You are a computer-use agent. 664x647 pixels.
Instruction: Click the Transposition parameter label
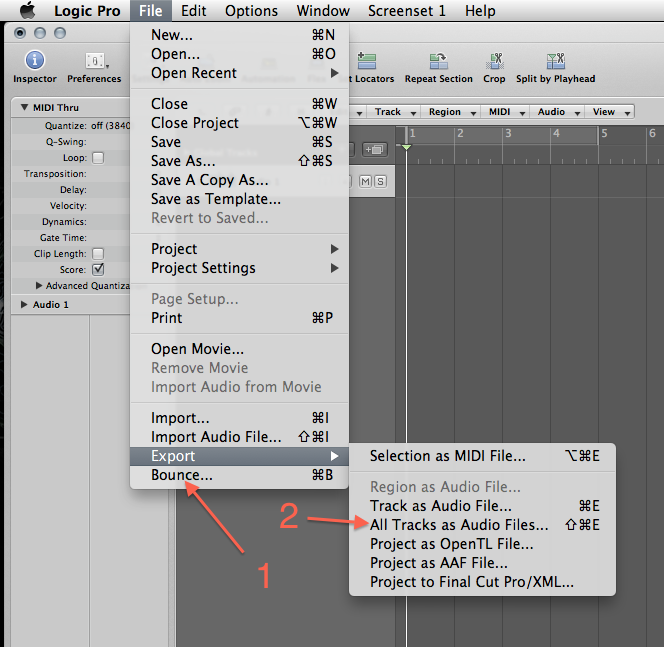[55, 174]
